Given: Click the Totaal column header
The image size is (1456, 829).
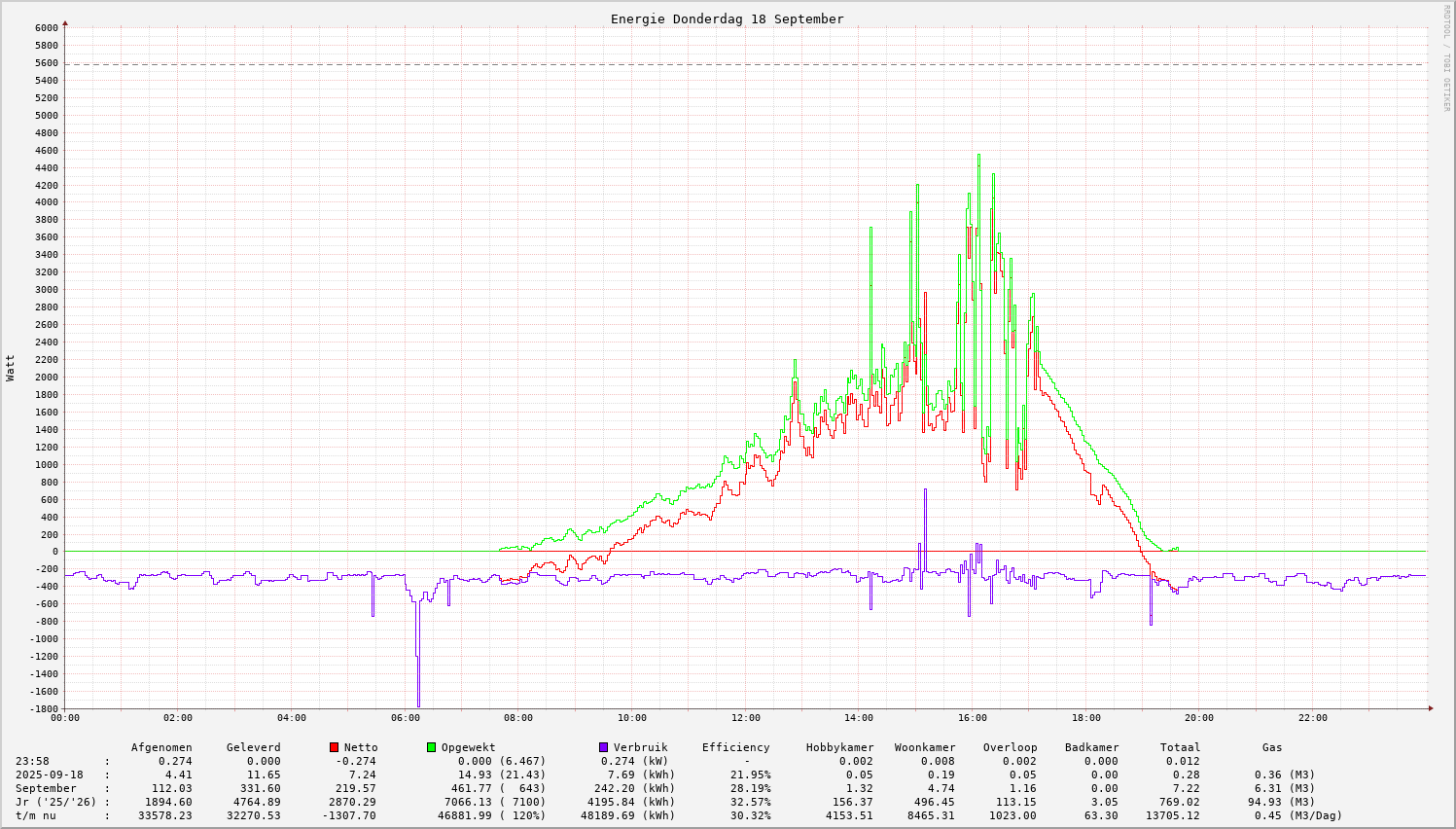Looking at the screenshot, I should (x=1180, y=747).
